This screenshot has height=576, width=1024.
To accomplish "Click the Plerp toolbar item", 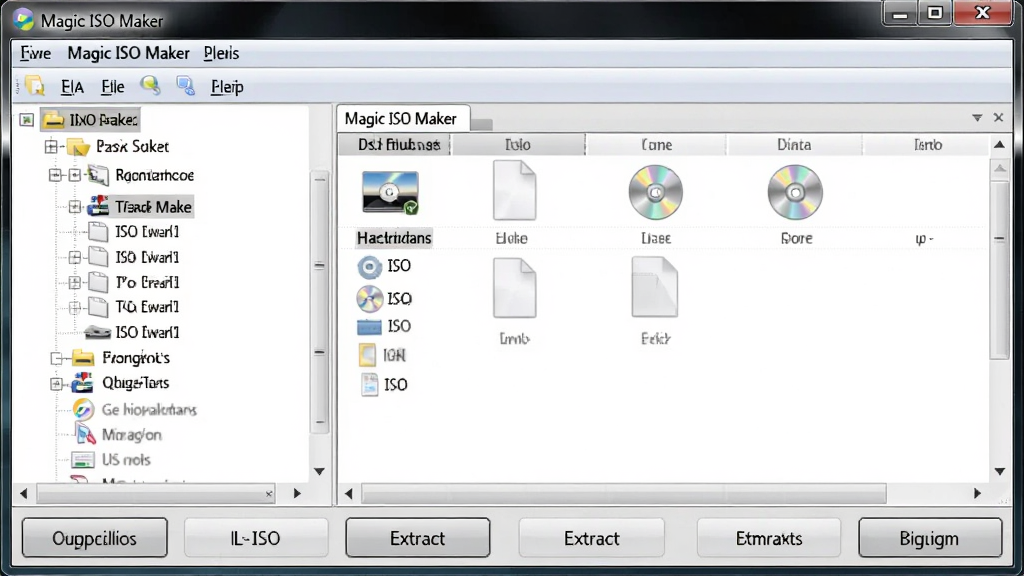I will pos(227,86).
